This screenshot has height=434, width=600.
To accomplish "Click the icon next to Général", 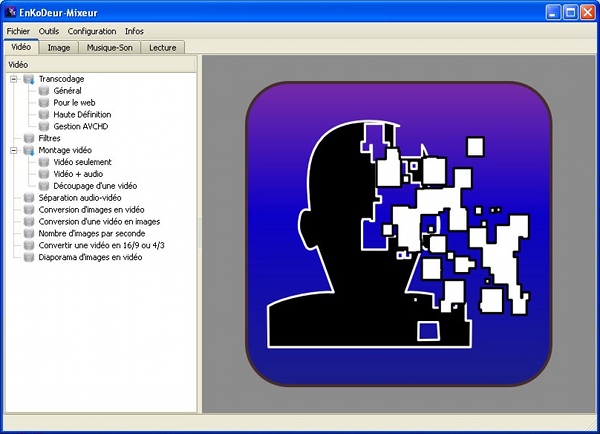I will pyautogui.click(x=44, y=91).
